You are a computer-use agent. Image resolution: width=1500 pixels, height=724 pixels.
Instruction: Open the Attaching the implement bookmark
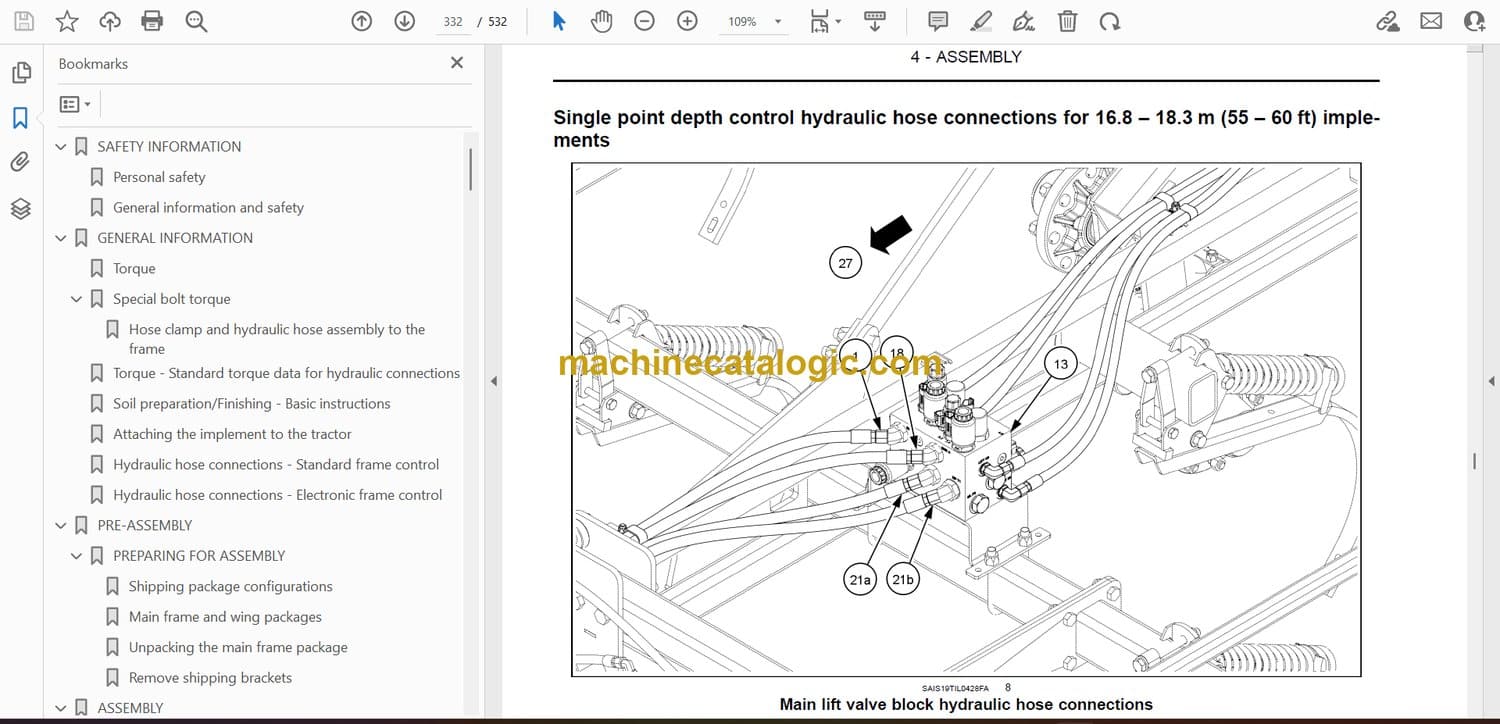pyautogui.click(x=232, y=434)
